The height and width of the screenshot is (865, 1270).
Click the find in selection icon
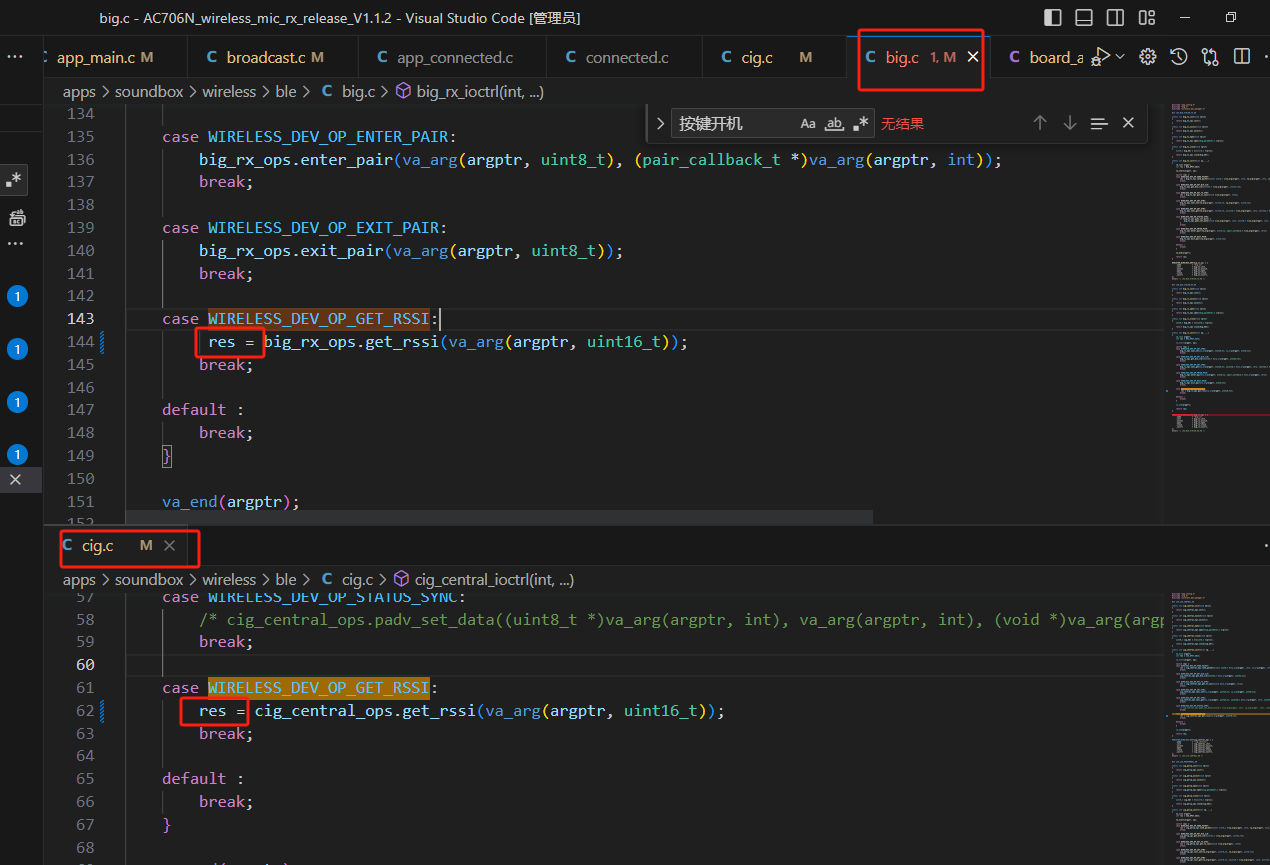pyautogui.click(x=1099, y=123)
